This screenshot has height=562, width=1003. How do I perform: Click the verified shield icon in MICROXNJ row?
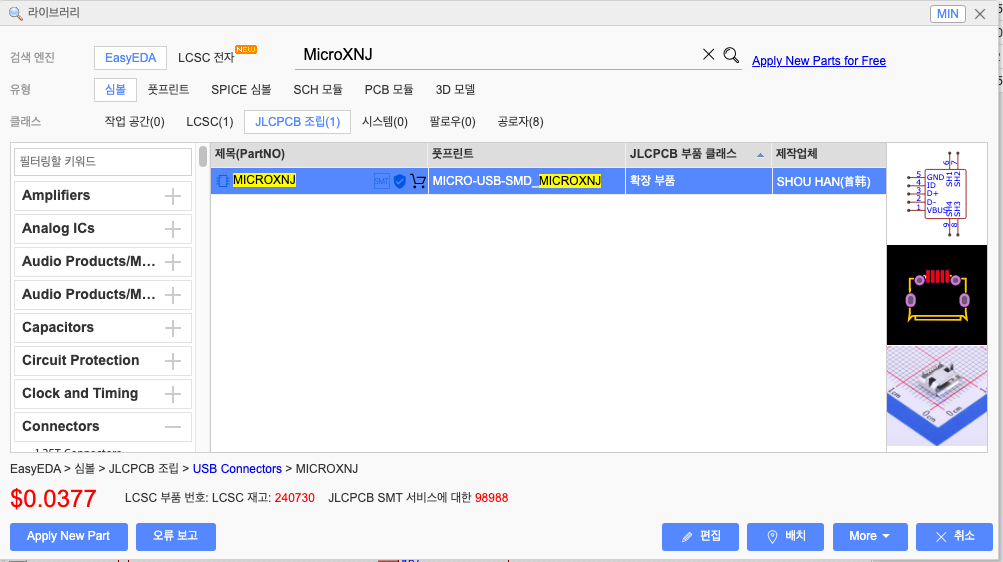tap(400, 181)
